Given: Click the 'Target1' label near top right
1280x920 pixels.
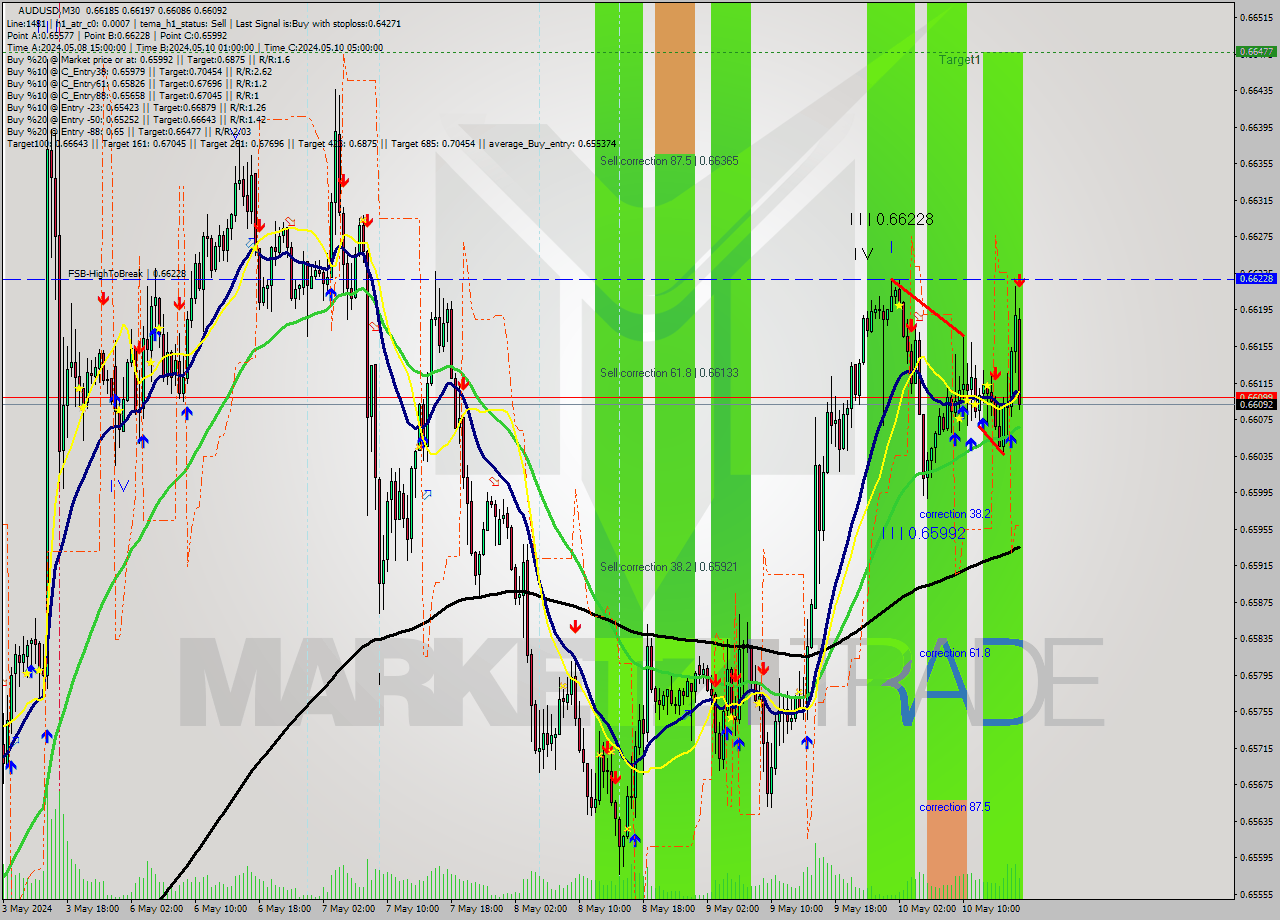Looking at the screenshot, I should tap(959, 60).
